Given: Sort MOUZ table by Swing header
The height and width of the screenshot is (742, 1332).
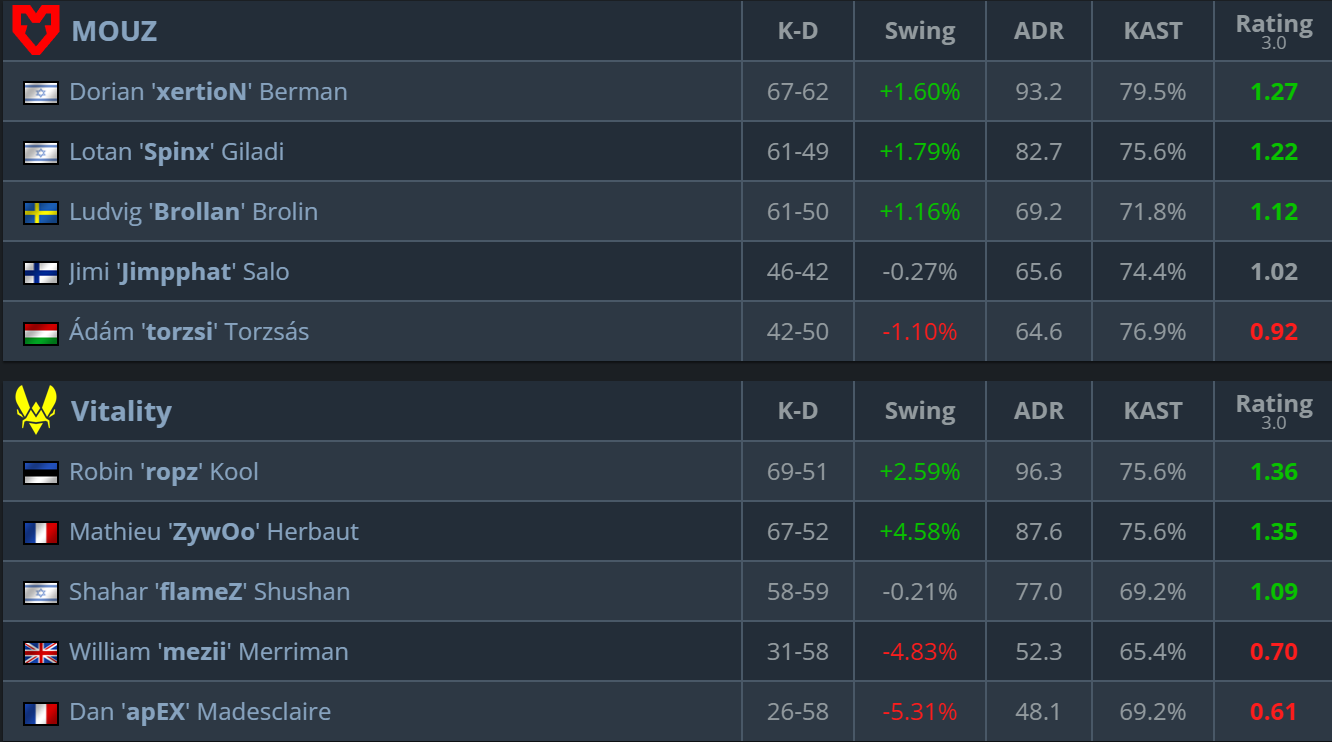Looking at the screenshot, I should (x=920, y=31).
